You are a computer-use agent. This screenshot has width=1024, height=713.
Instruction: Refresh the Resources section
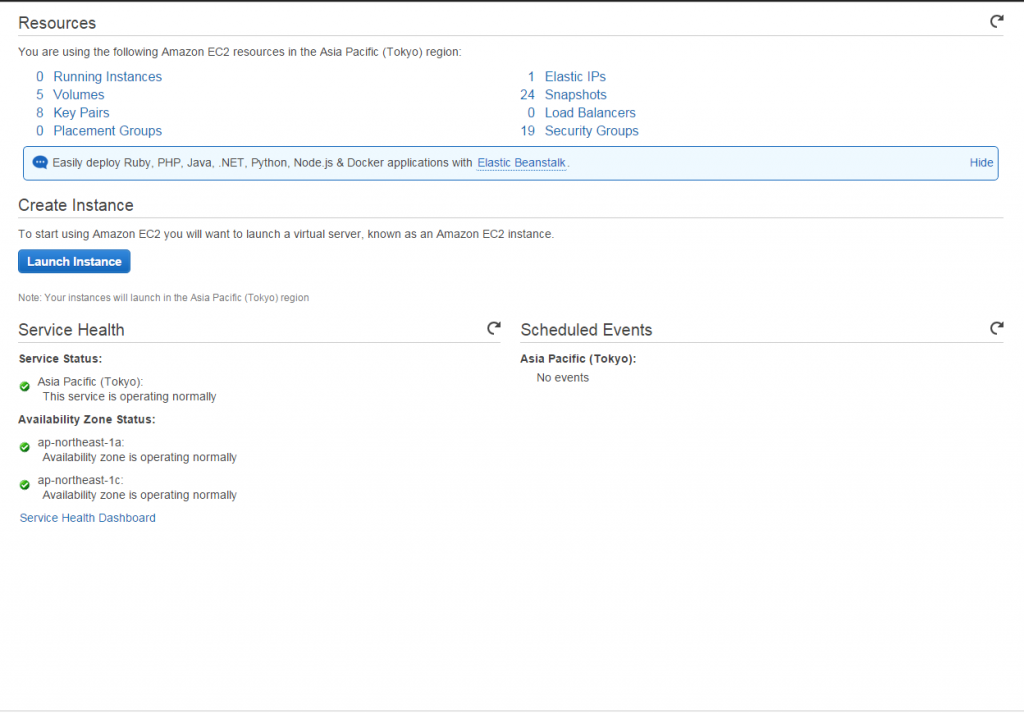[x=996, y=22]
